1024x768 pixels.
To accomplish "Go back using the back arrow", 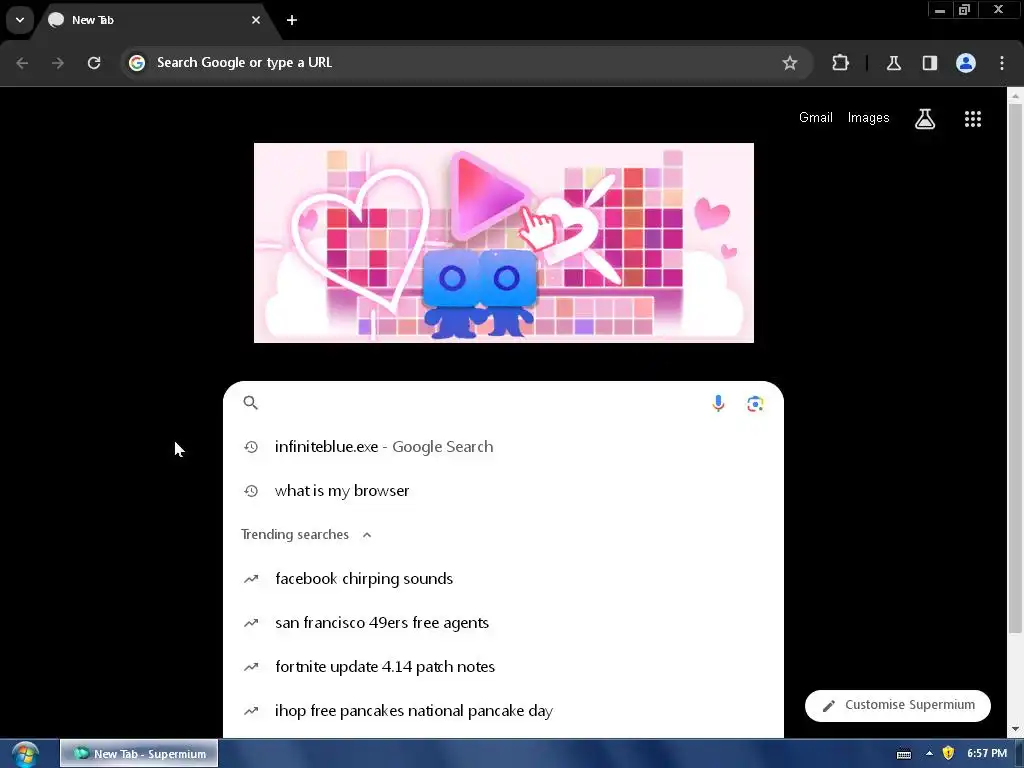I will click(x=22, y=63).
